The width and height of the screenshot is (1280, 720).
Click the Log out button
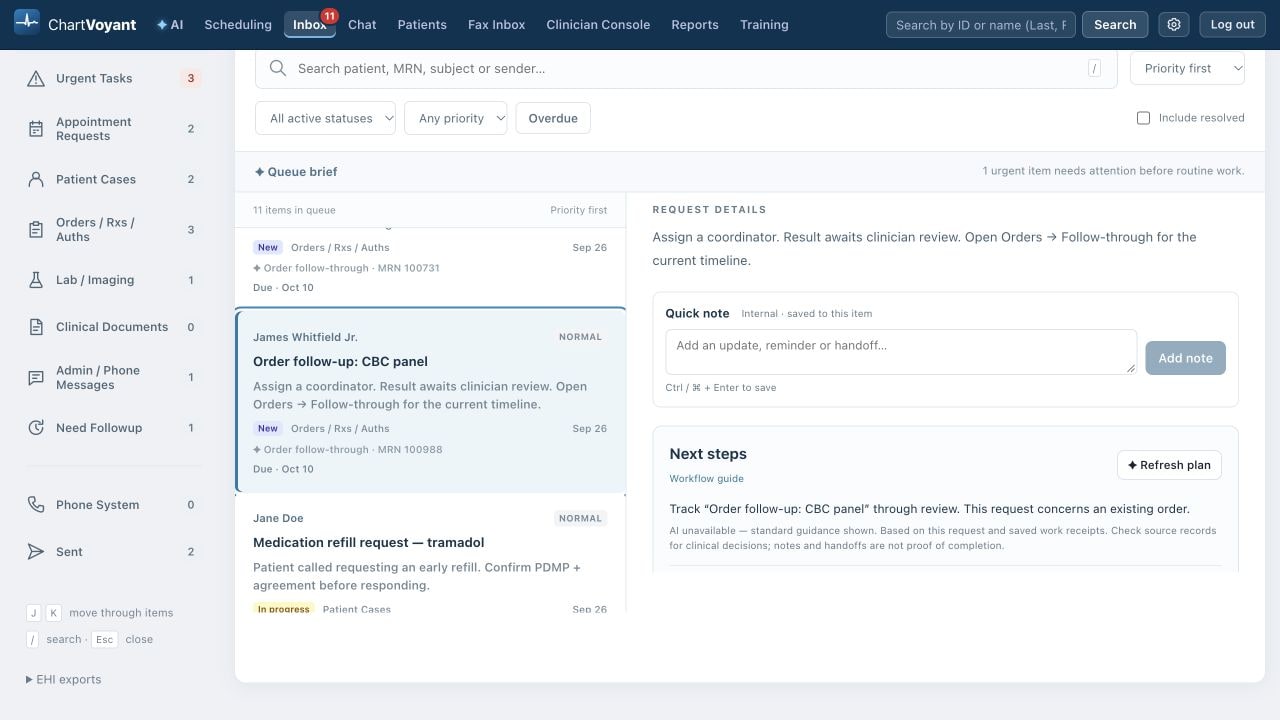point(1232,25)
